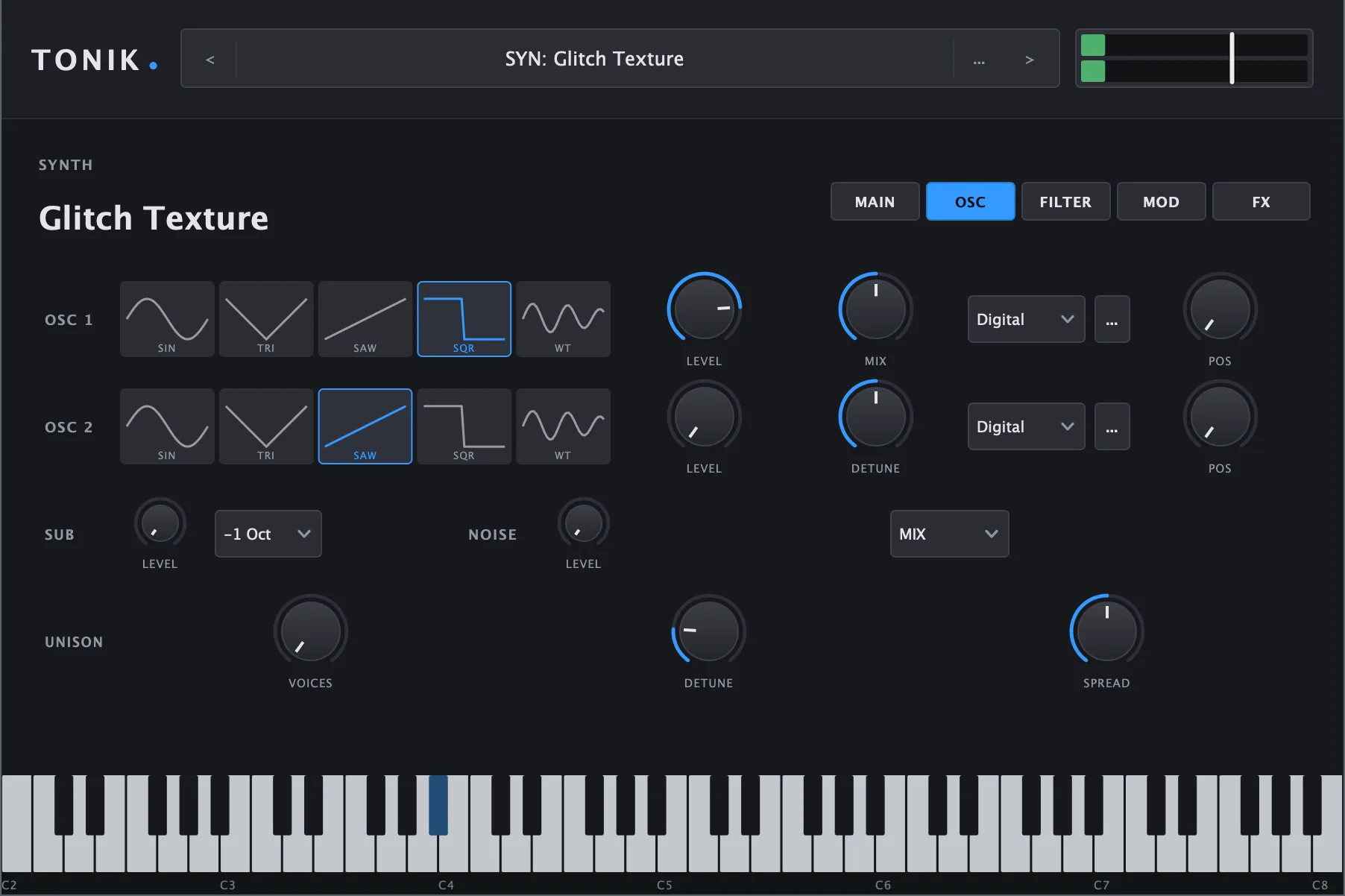Image resolution: width=1345 pixels, height=896 pixels.
Task: Go to previous preset arrow
Action: (x=210, y=59)
